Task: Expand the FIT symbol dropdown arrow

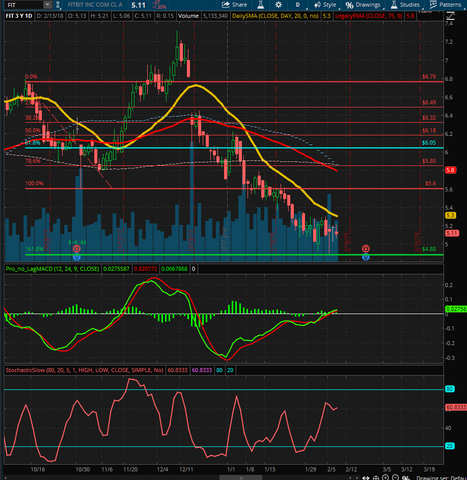Action: coord(48,5)
